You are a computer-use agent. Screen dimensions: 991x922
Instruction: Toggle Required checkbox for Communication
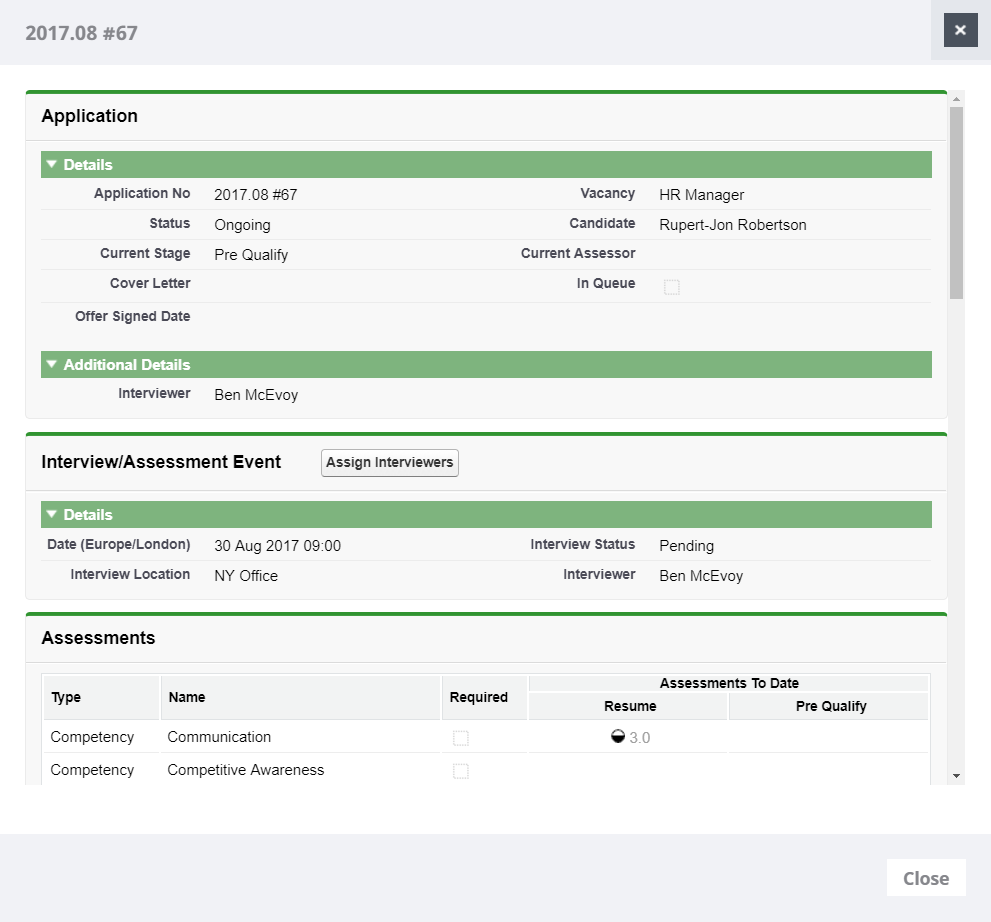click(x=461, y=738)
